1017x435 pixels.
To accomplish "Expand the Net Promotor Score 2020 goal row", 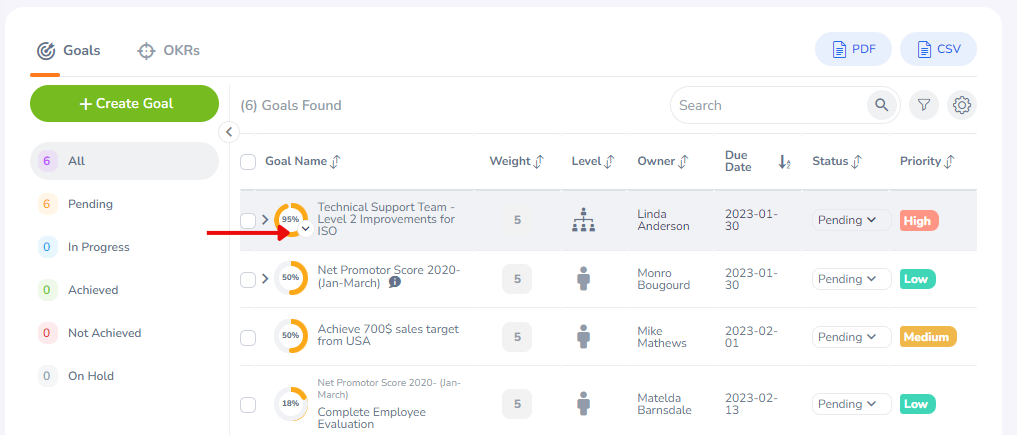I will 265,279.
